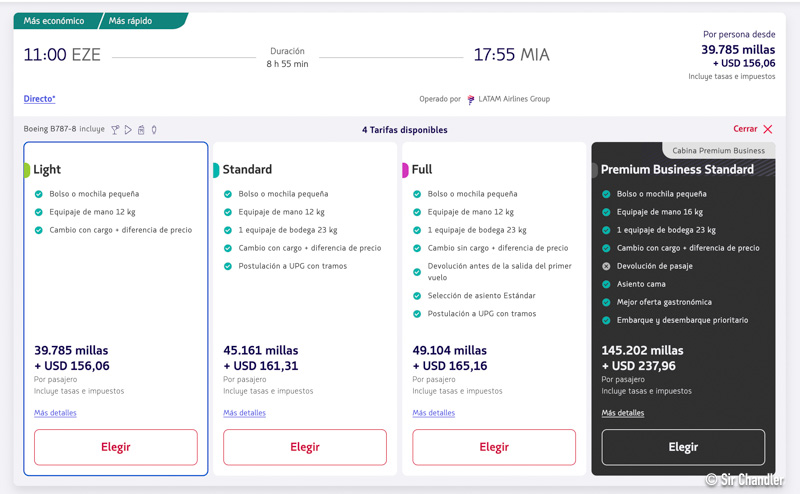Choose the Full fare with Elegir
This screenshot has height=494, width=800.
(494, 447)
